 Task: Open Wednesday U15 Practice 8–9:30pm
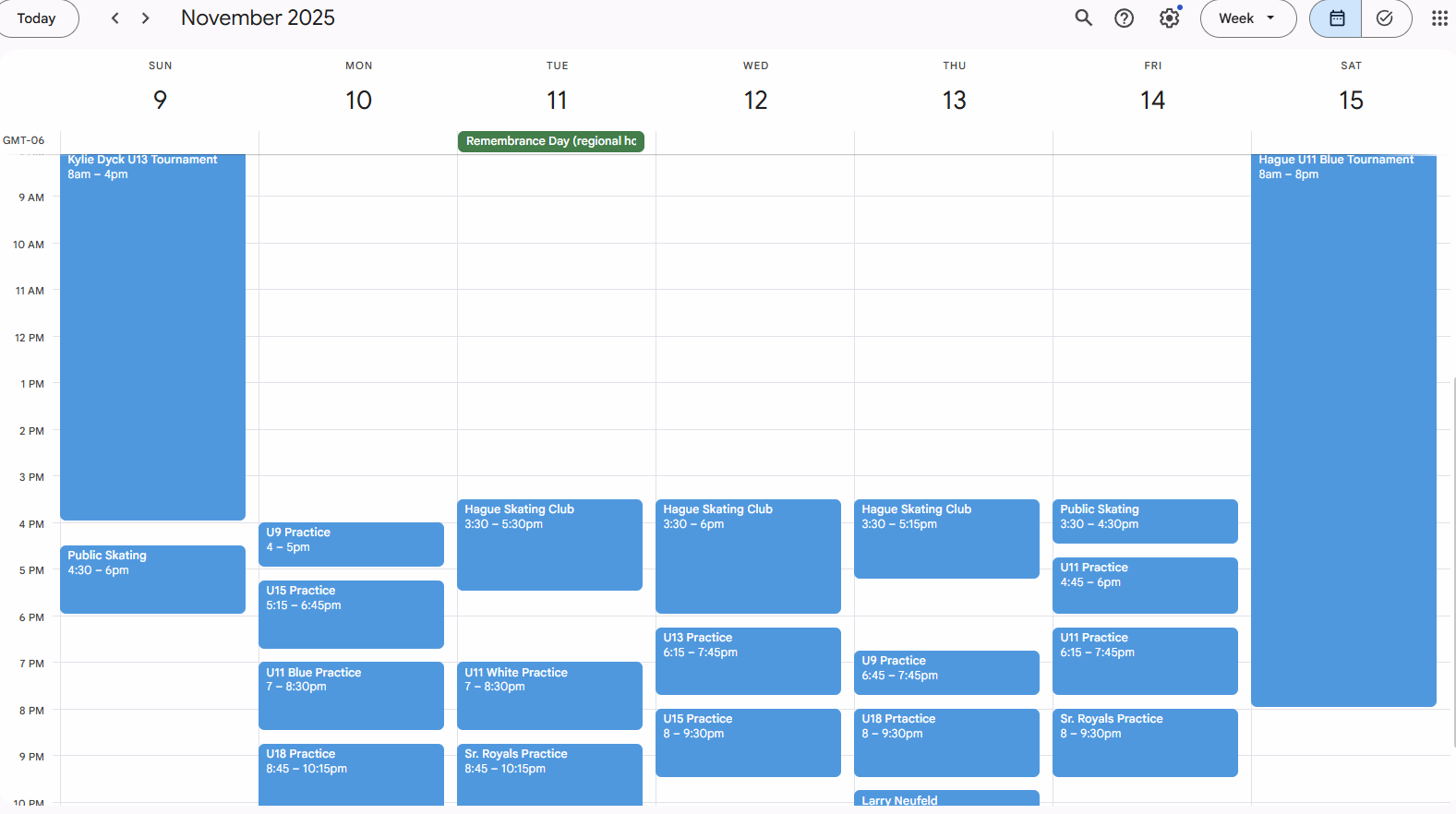pos(748,743)
